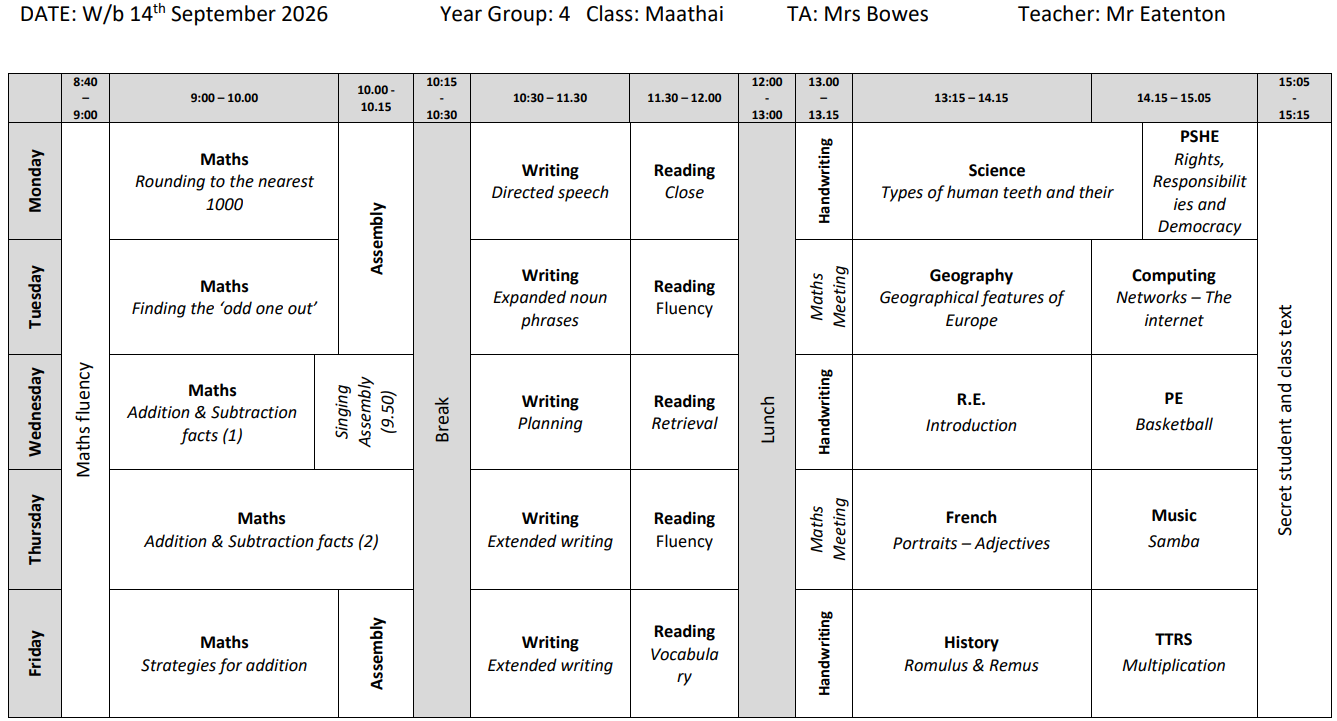
Task: Select the Thursday French Portraits cell
Action: click(x=972, y=529)
